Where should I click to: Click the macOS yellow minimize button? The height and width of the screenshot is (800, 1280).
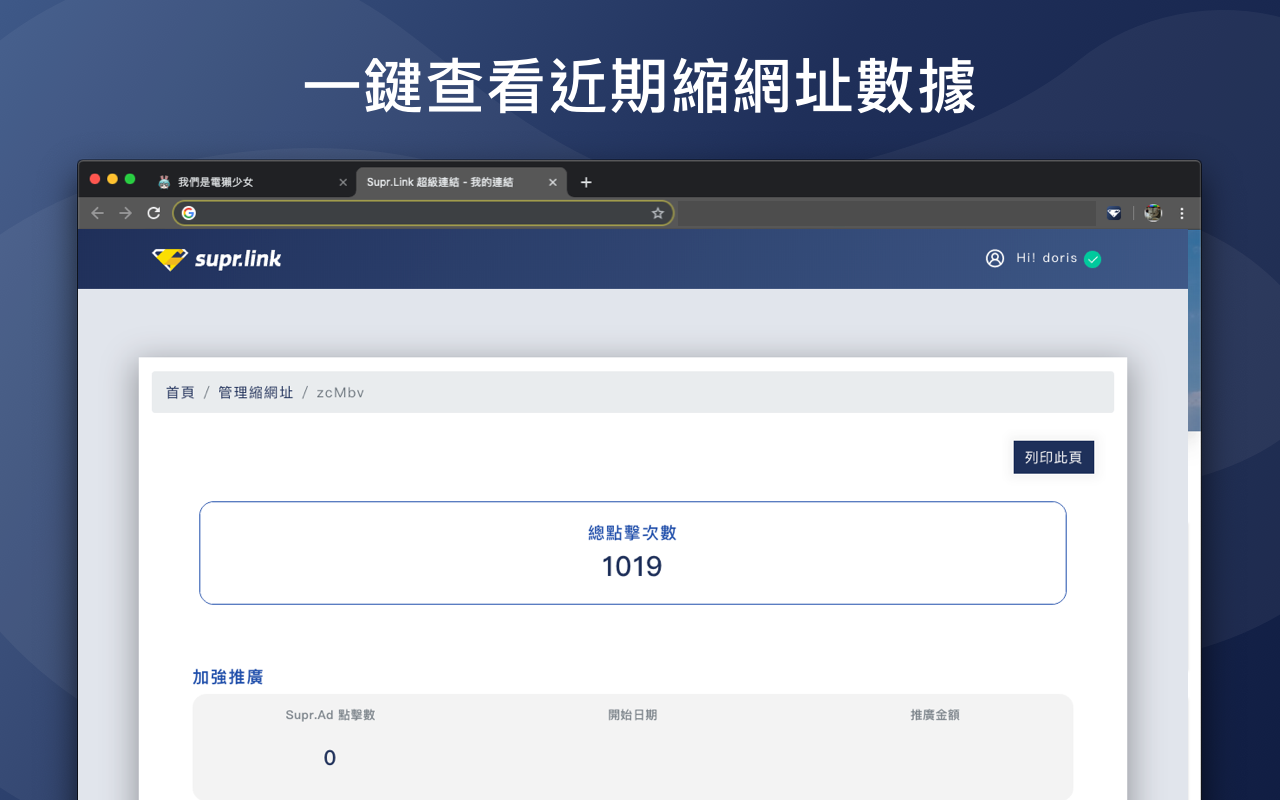[x=112, y=179]
